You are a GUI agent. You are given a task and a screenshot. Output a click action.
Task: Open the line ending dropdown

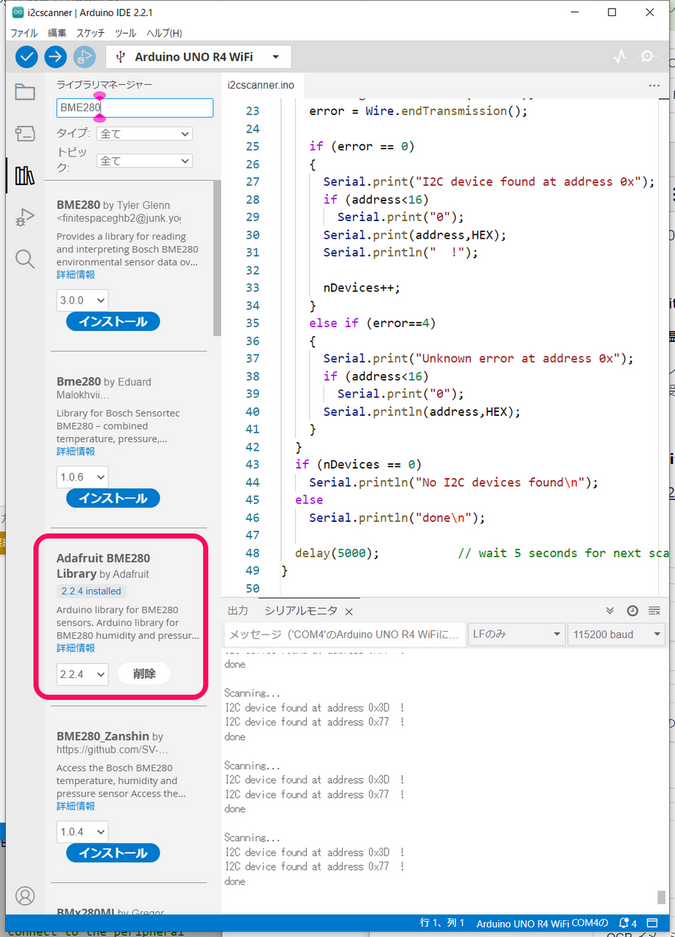point(516,634)
